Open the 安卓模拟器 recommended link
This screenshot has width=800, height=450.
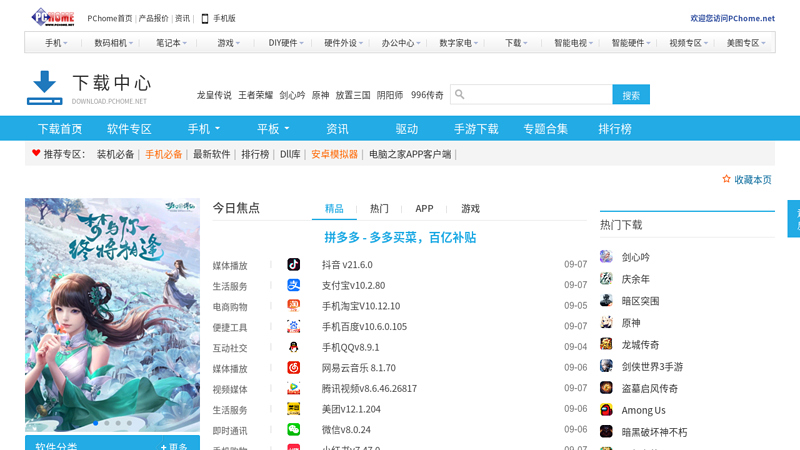point(334,154)
